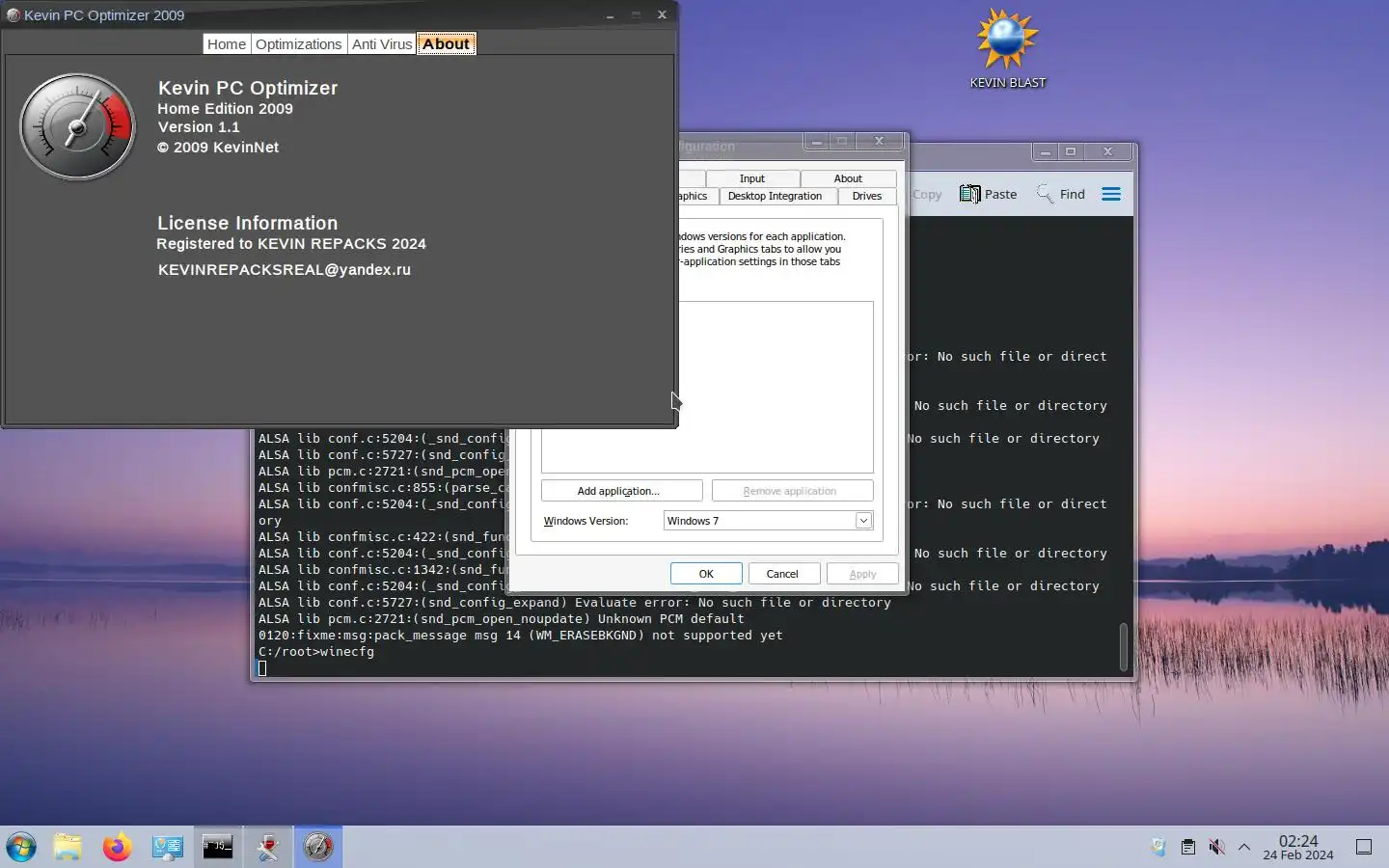The width and height of the screenshot is (1389, 868).
Task: Click the speedometer logo in the About page
Action: (x=78, y=126)
